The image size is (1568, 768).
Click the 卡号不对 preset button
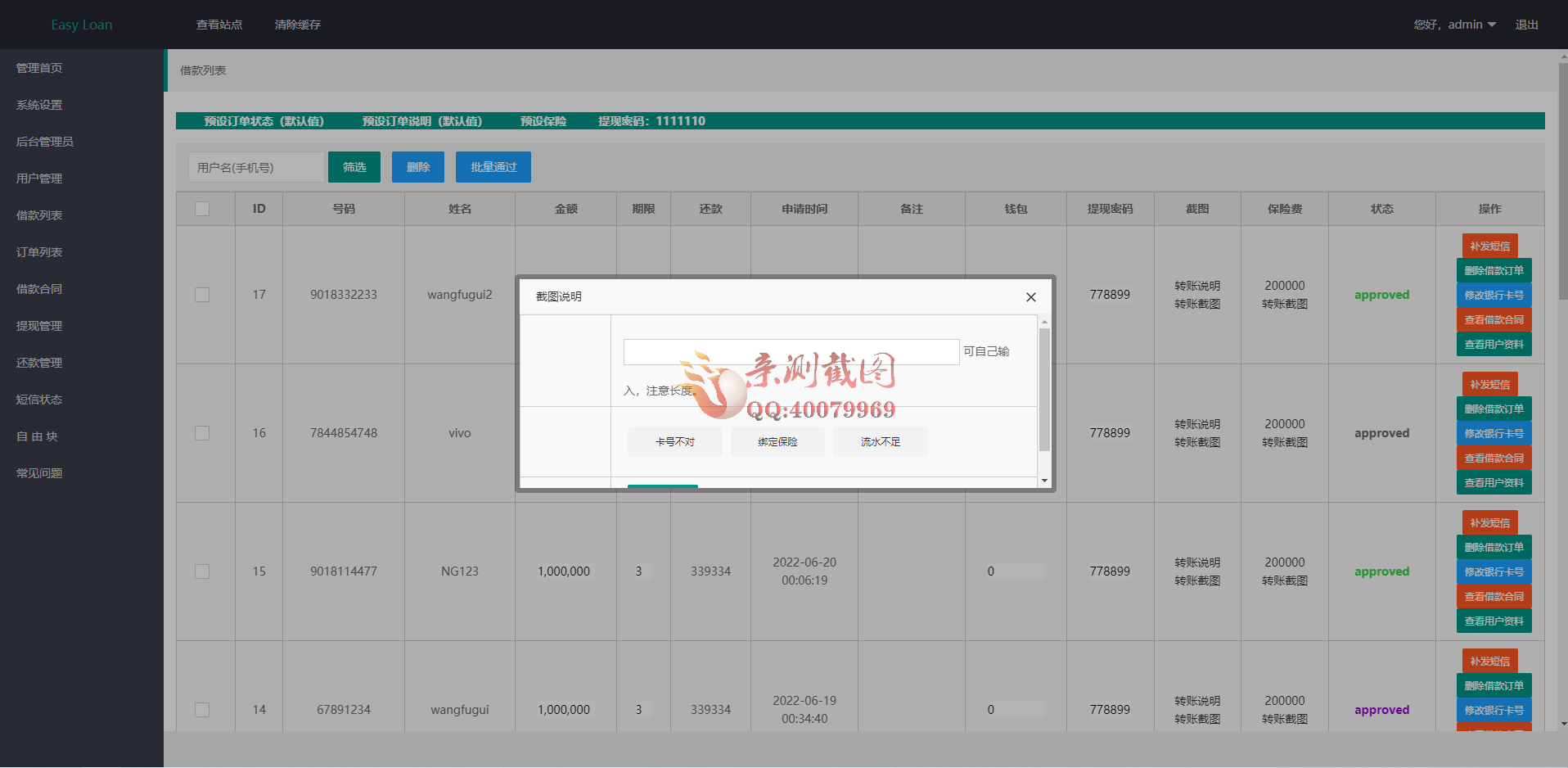tap(674, 442)
